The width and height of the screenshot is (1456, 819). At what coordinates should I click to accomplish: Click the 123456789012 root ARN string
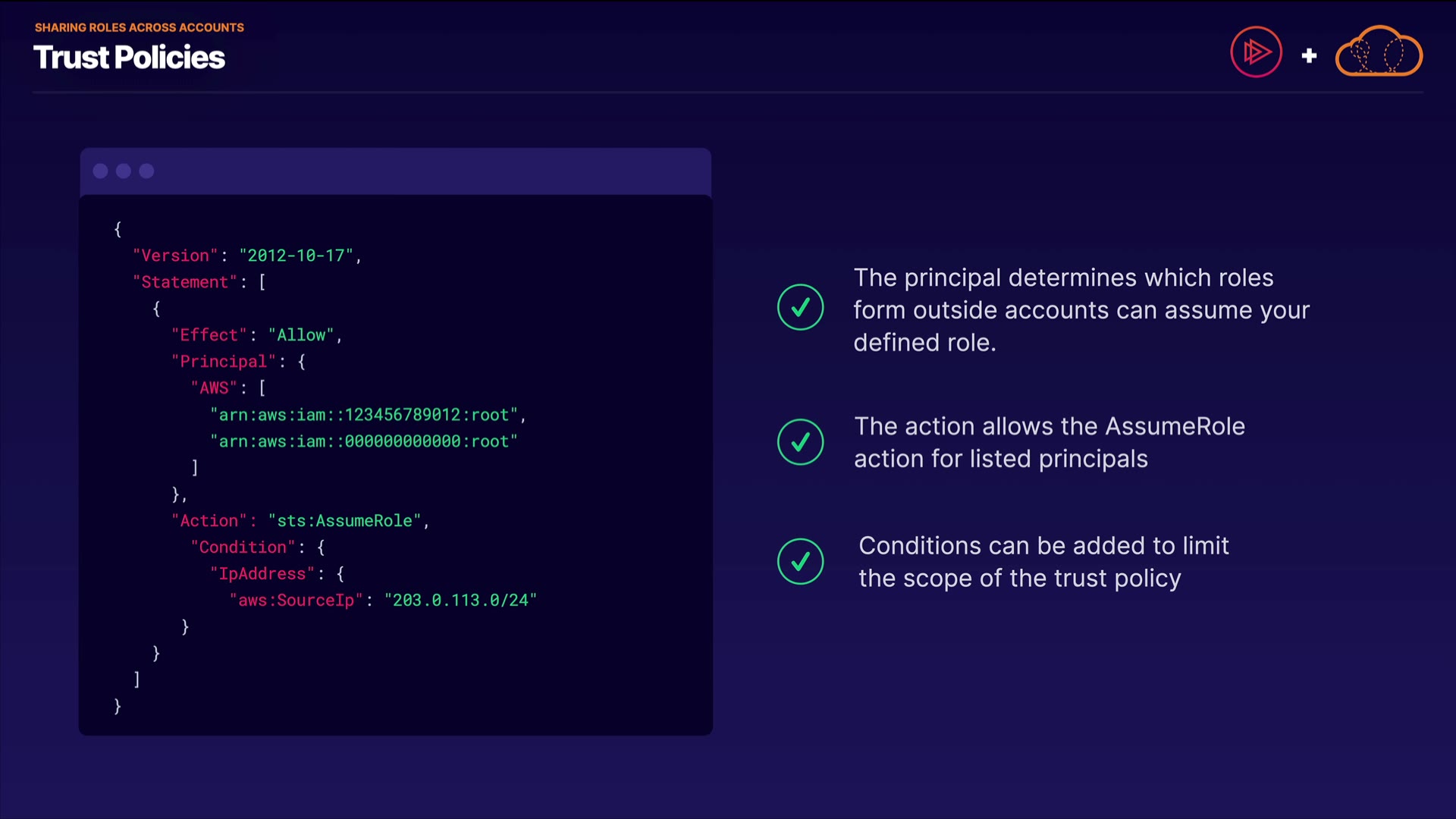click(364, 415)
